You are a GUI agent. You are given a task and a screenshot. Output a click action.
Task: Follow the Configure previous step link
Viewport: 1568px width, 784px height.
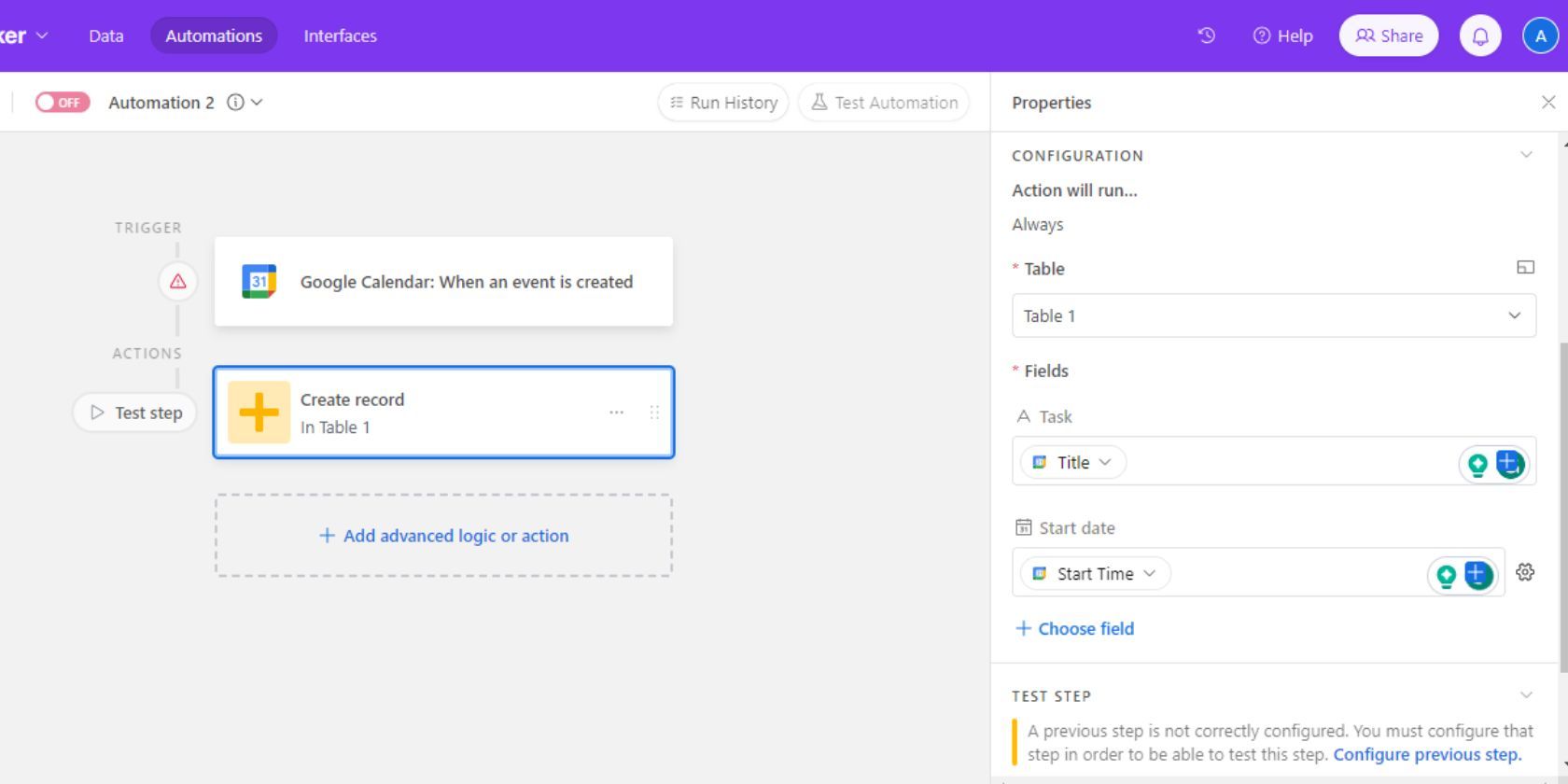[x=1426, y=754]
